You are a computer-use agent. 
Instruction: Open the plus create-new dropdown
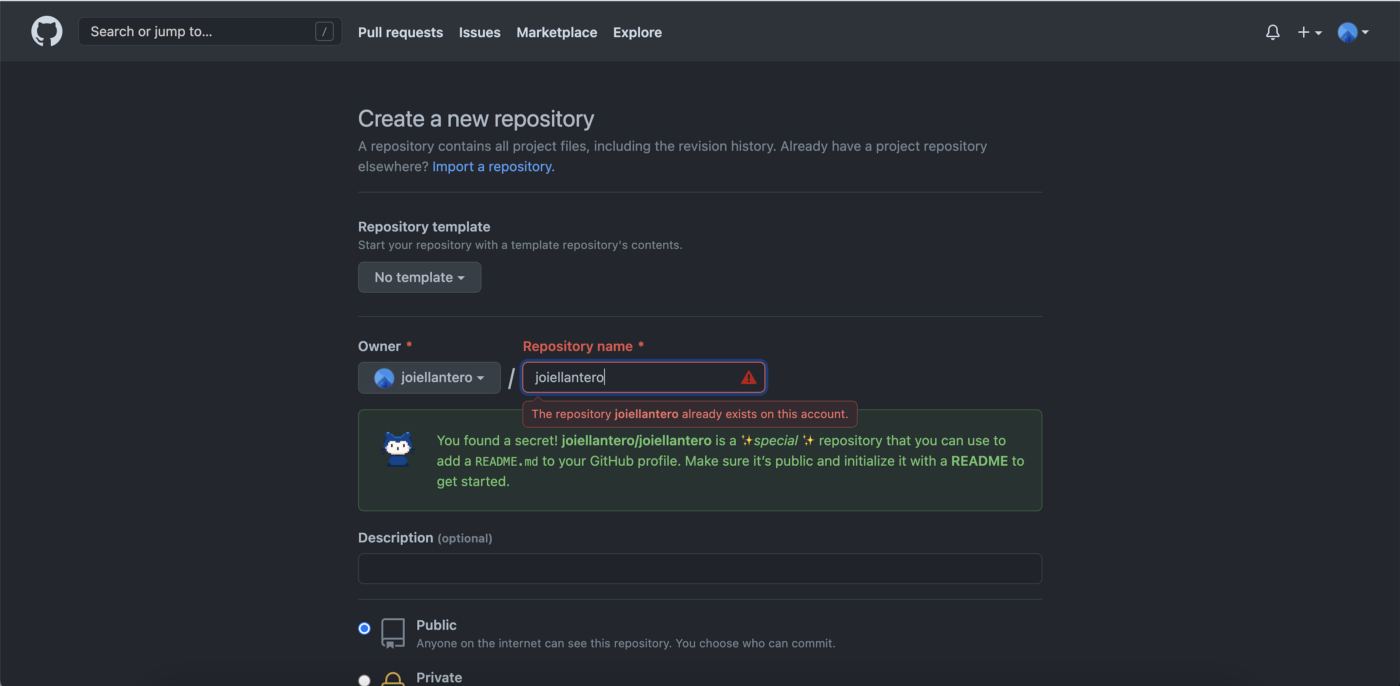(x=1309, y=31)
